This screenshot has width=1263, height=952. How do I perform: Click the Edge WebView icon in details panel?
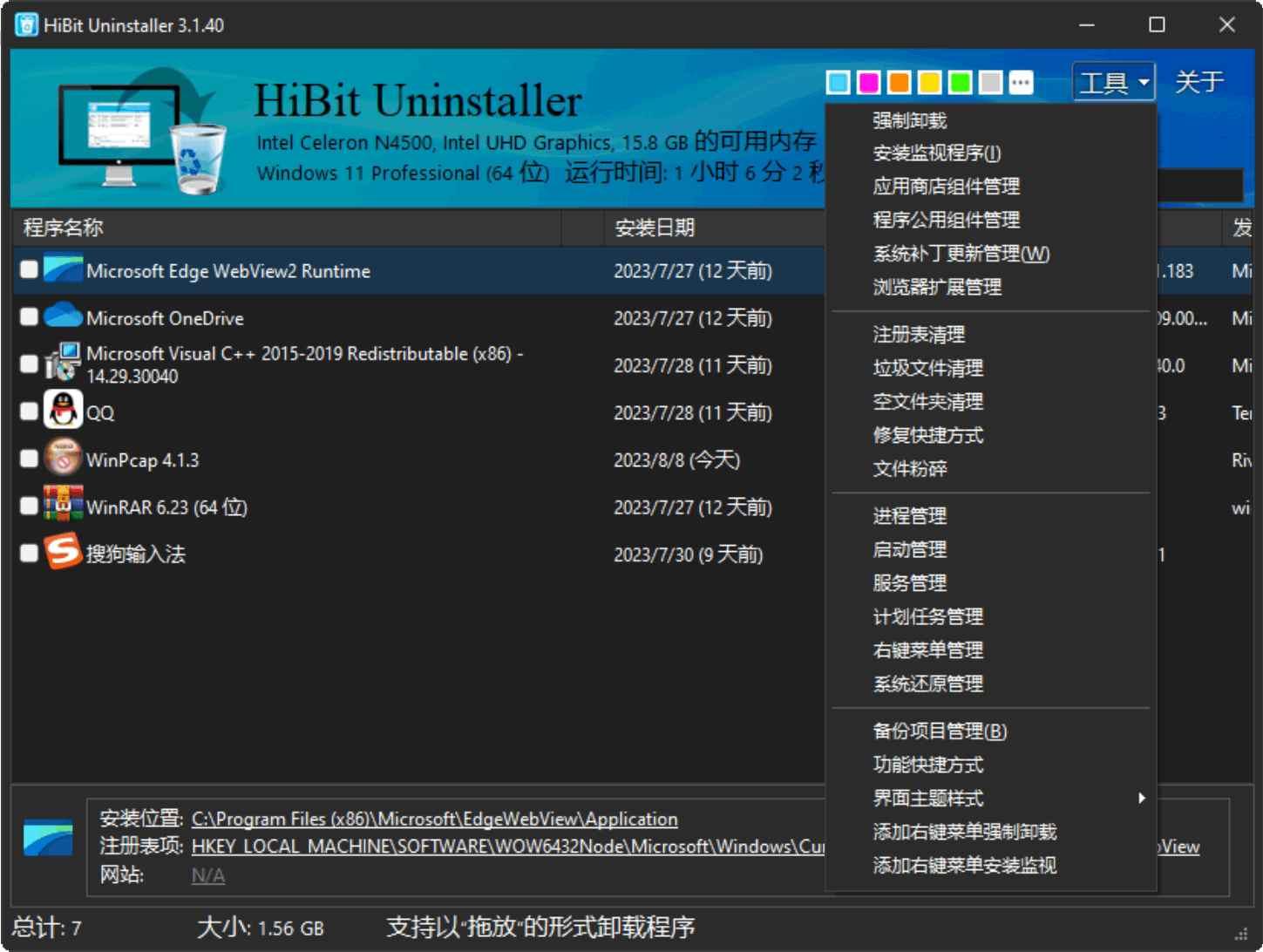pyautogui.click(x=48, y=837)
